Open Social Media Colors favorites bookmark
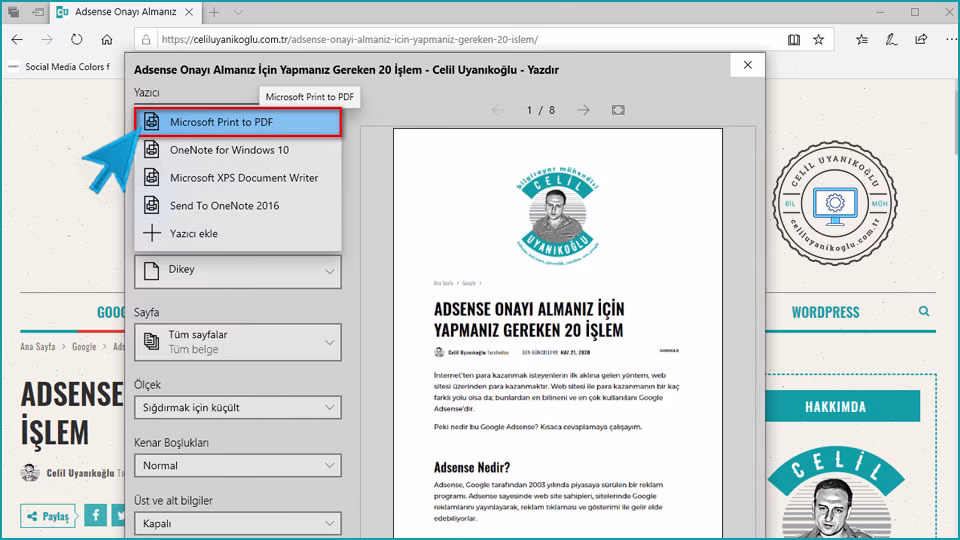 59,67
